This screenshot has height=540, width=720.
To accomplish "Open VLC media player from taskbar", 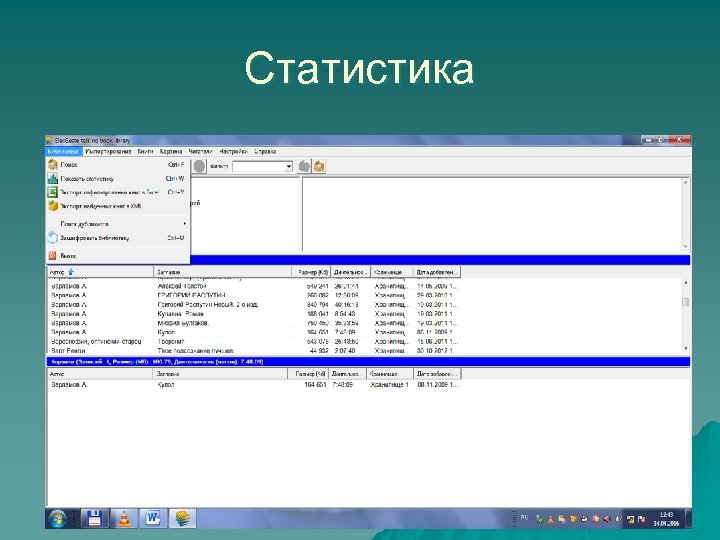I will [x=124, y=518].
